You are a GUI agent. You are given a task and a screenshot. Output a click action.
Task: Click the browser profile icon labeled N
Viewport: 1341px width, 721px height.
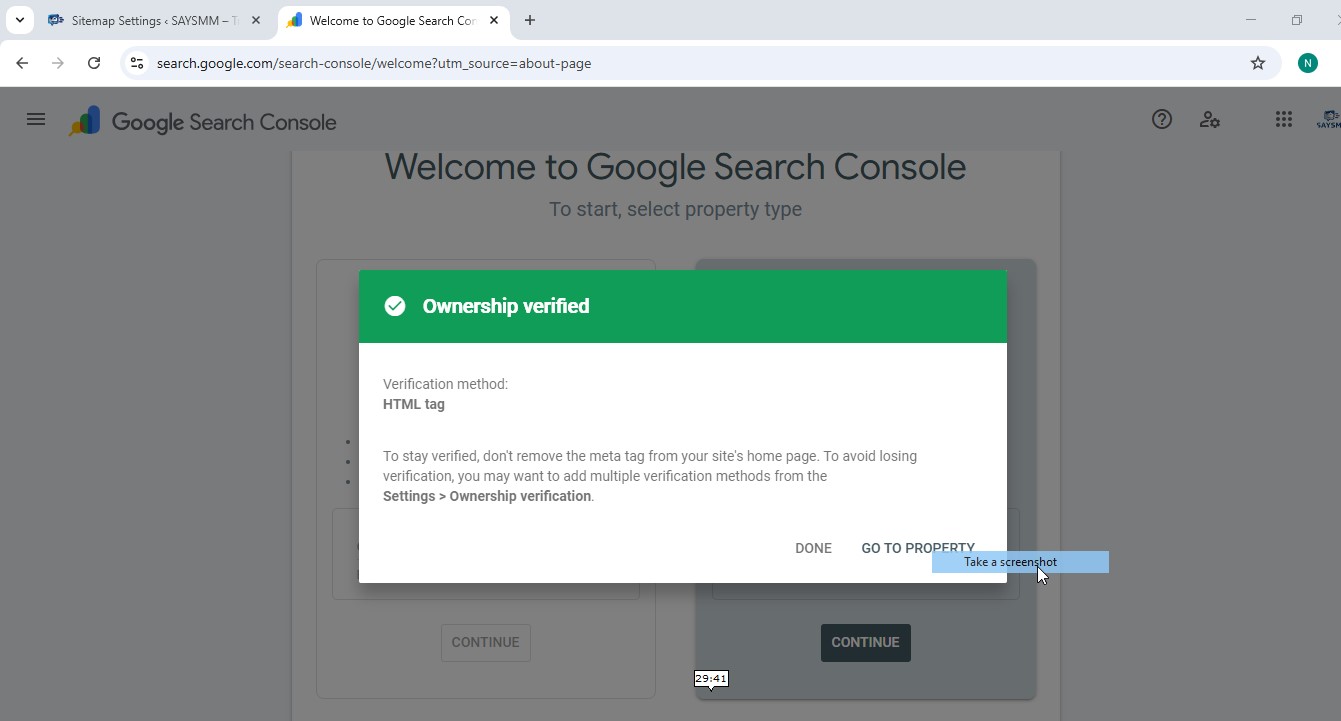[1307, 62]
